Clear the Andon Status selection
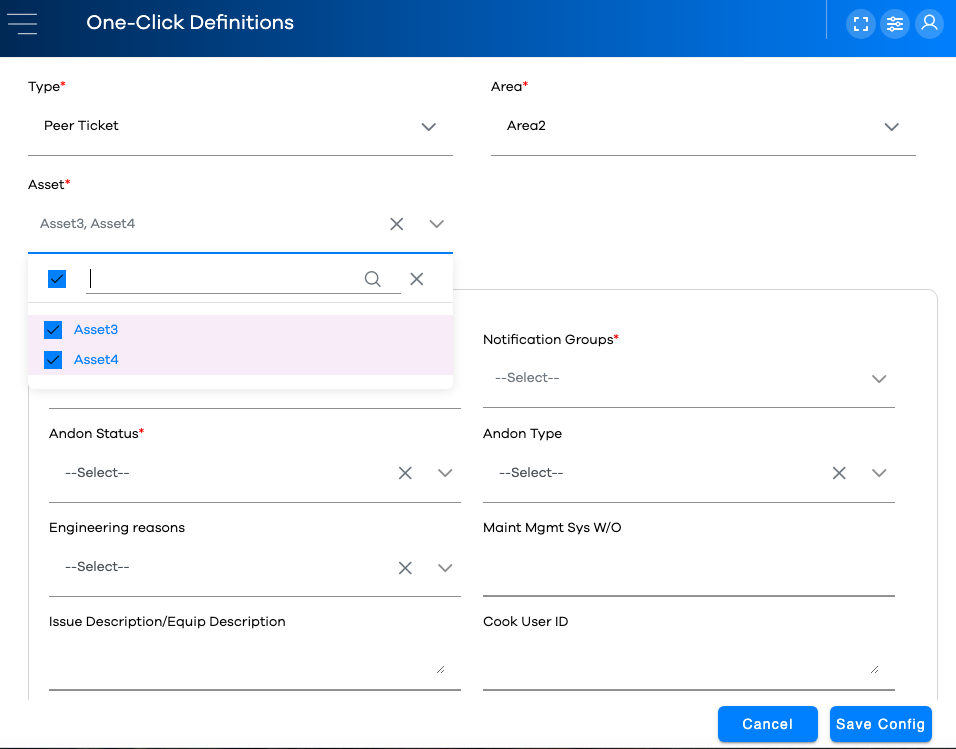 [x=405, y=473]
